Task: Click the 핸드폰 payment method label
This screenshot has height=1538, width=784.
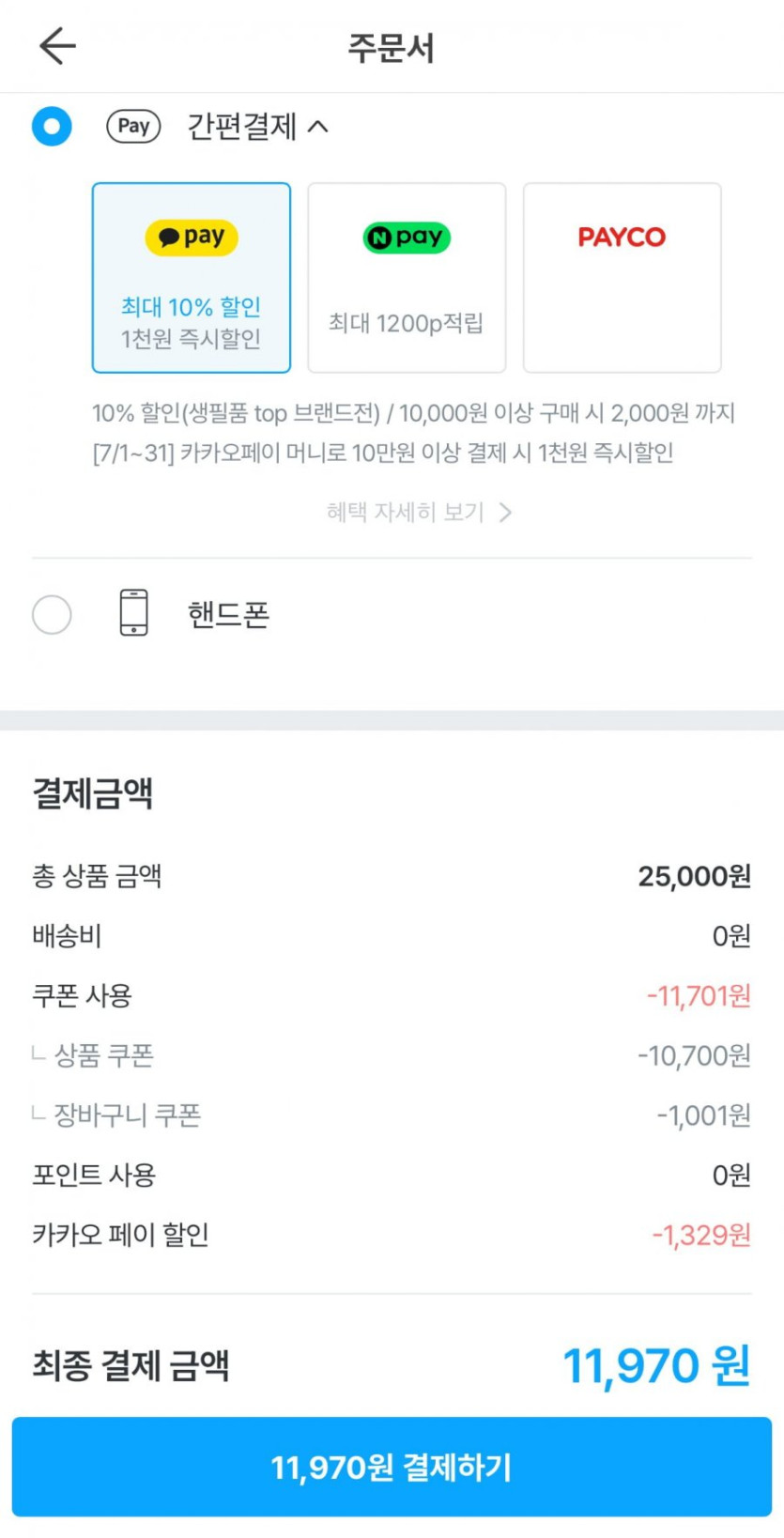Action: click(228, 615)
